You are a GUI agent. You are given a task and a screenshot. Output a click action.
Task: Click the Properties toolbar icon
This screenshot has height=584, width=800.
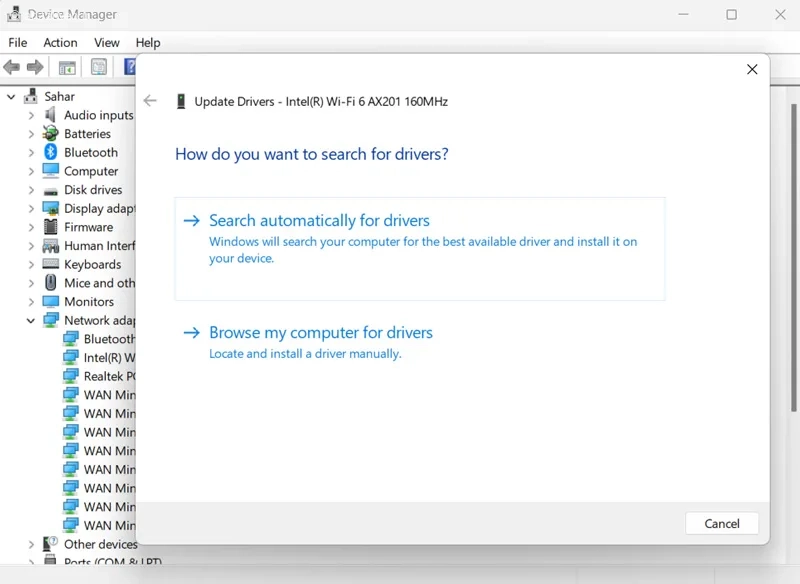(x=99, y=68)
